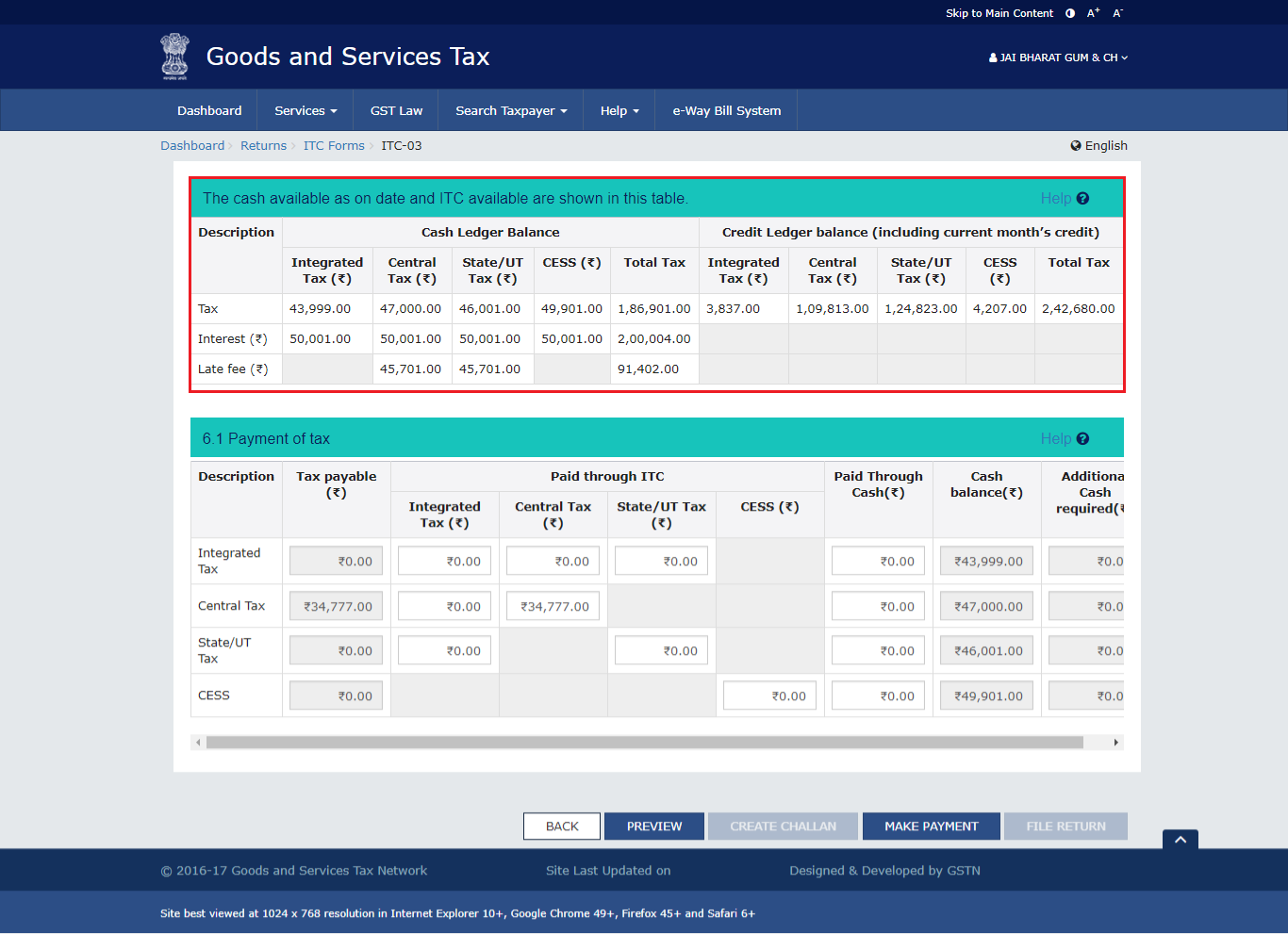Click the national emblem logo

pyautogui.click(x=174, y=57)
